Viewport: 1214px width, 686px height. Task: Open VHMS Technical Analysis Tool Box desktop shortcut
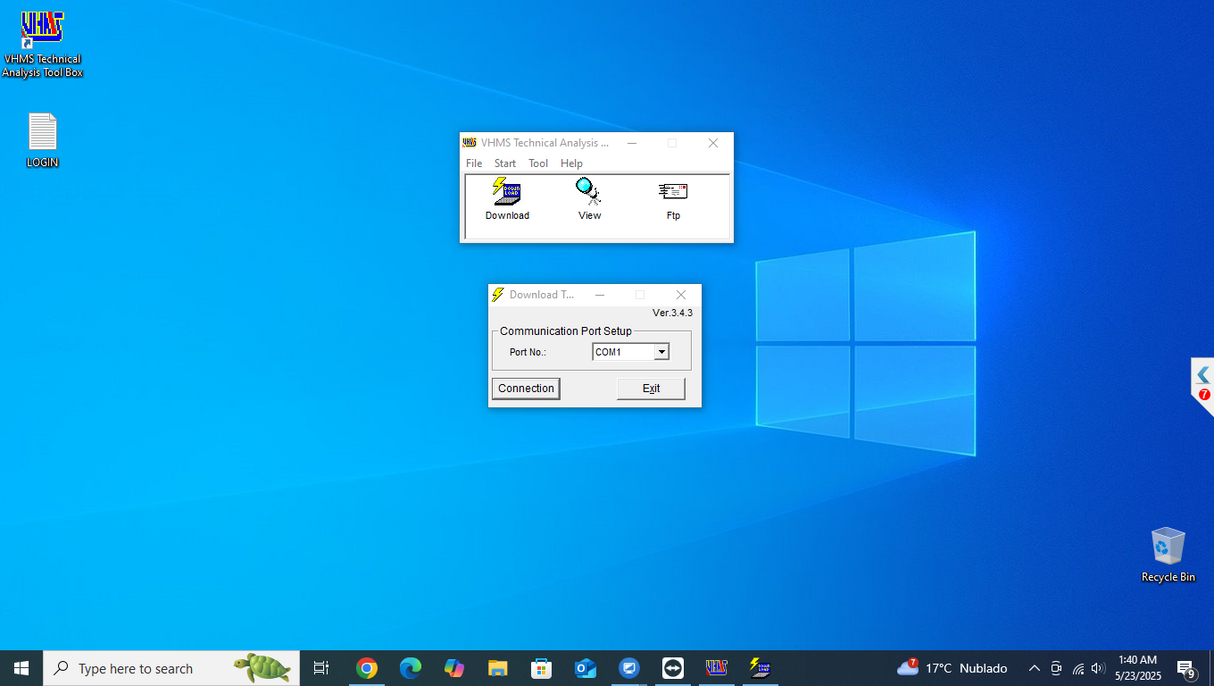41,30
